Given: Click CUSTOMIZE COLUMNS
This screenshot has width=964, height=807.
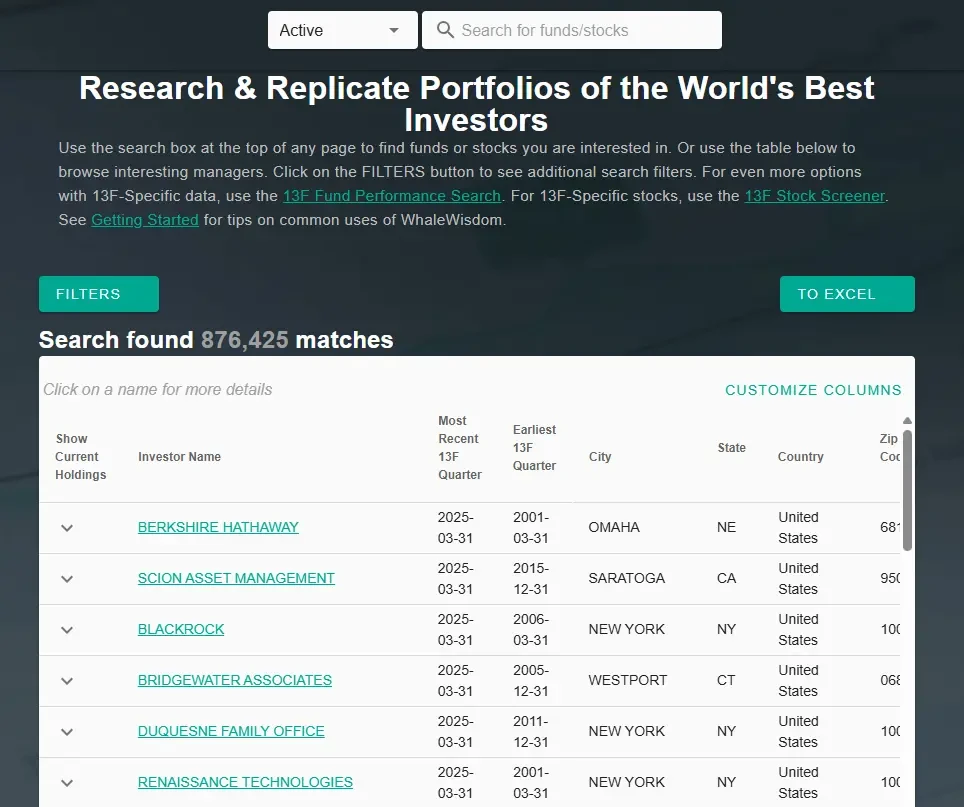Looking at the screenshot, I should point(813,390).
